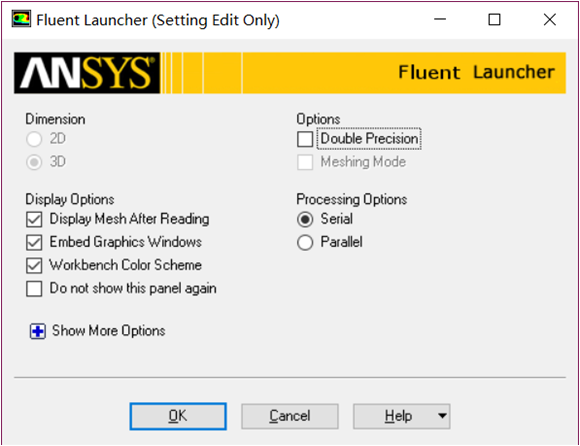Click the Fluent app icon in title bar
580x446 pixels.
(x=21, y=19)
